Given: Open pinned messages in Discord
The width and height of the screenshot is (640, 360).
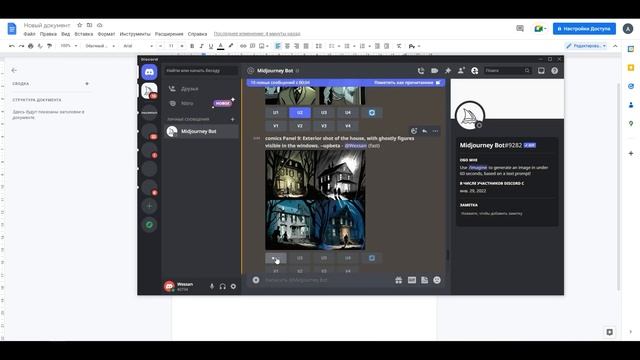Looking at the screenshot, I should (448, 71).
